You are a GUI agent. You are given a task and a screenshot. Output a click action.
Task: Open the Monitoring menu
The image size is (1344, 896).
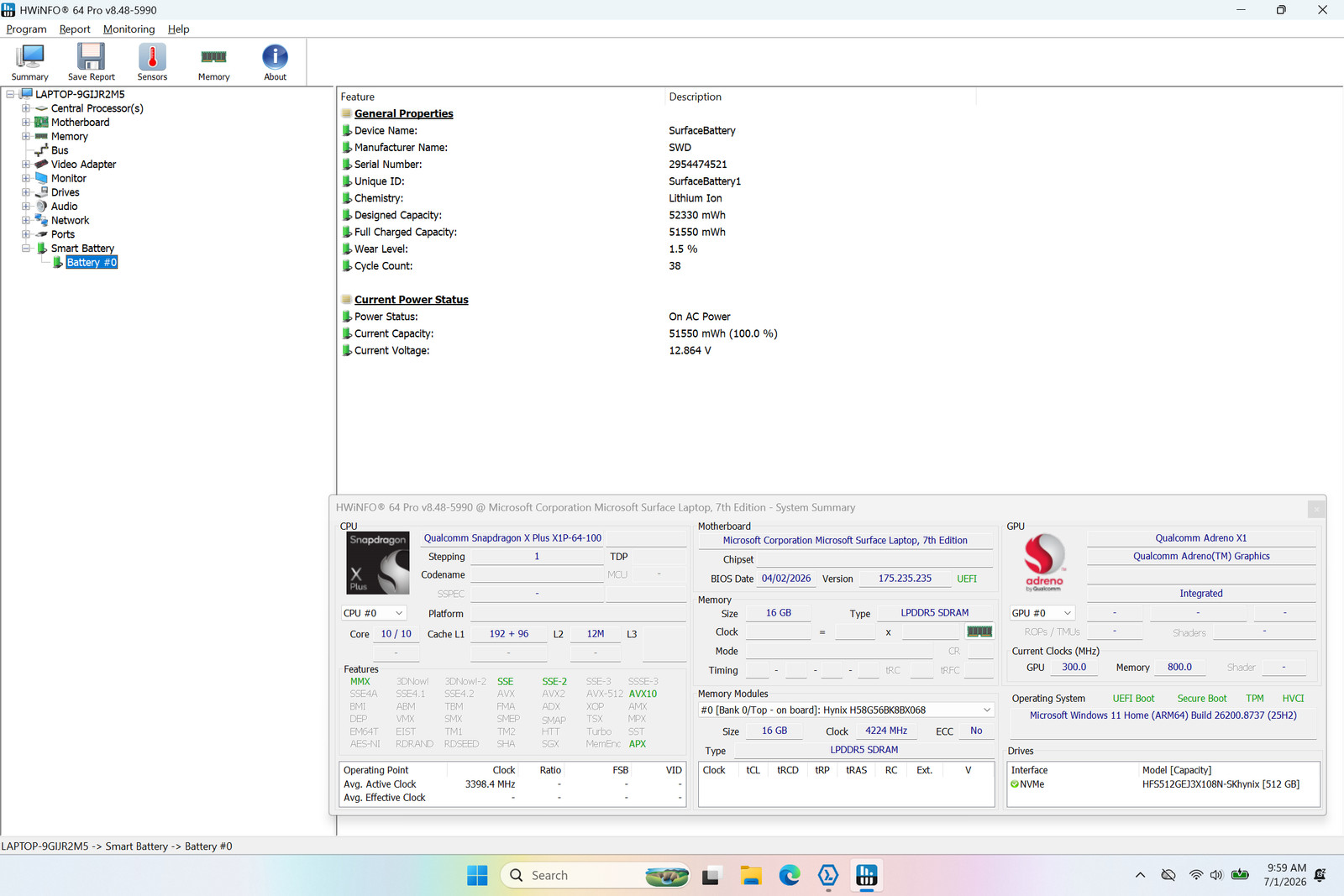pyautogui.click(x=129, y=29)
